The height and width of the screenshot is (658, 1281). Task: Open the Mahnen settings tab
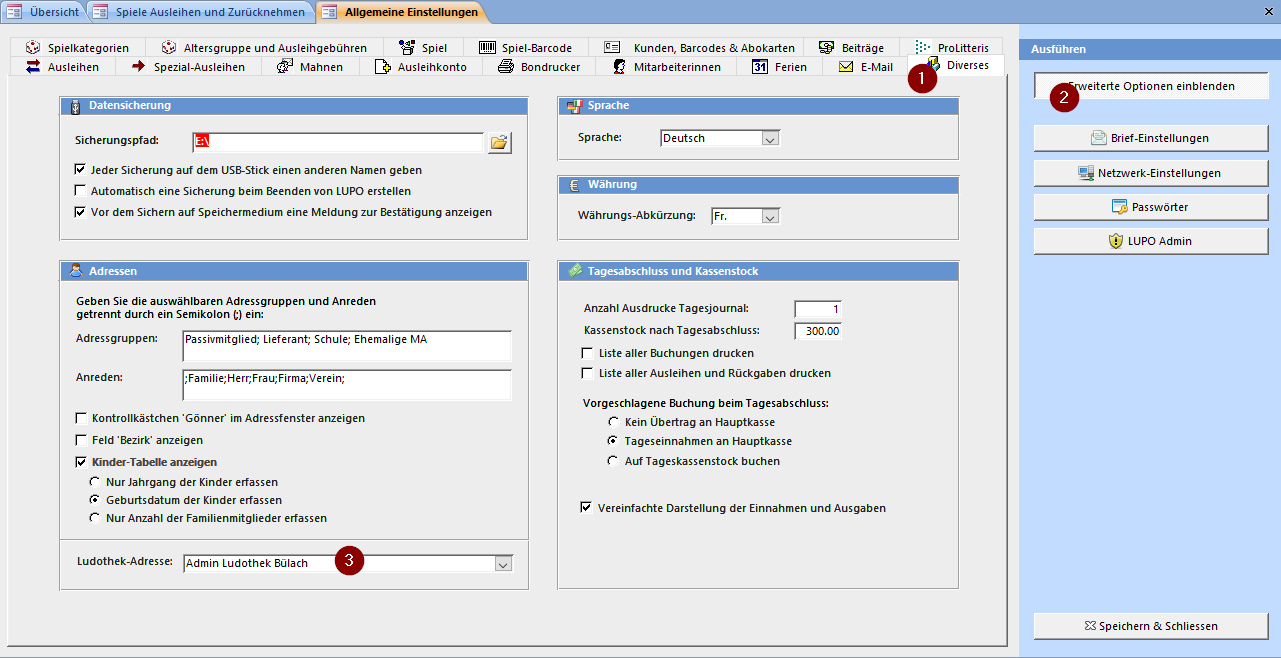pyautogui.click(x=309, y=66)
